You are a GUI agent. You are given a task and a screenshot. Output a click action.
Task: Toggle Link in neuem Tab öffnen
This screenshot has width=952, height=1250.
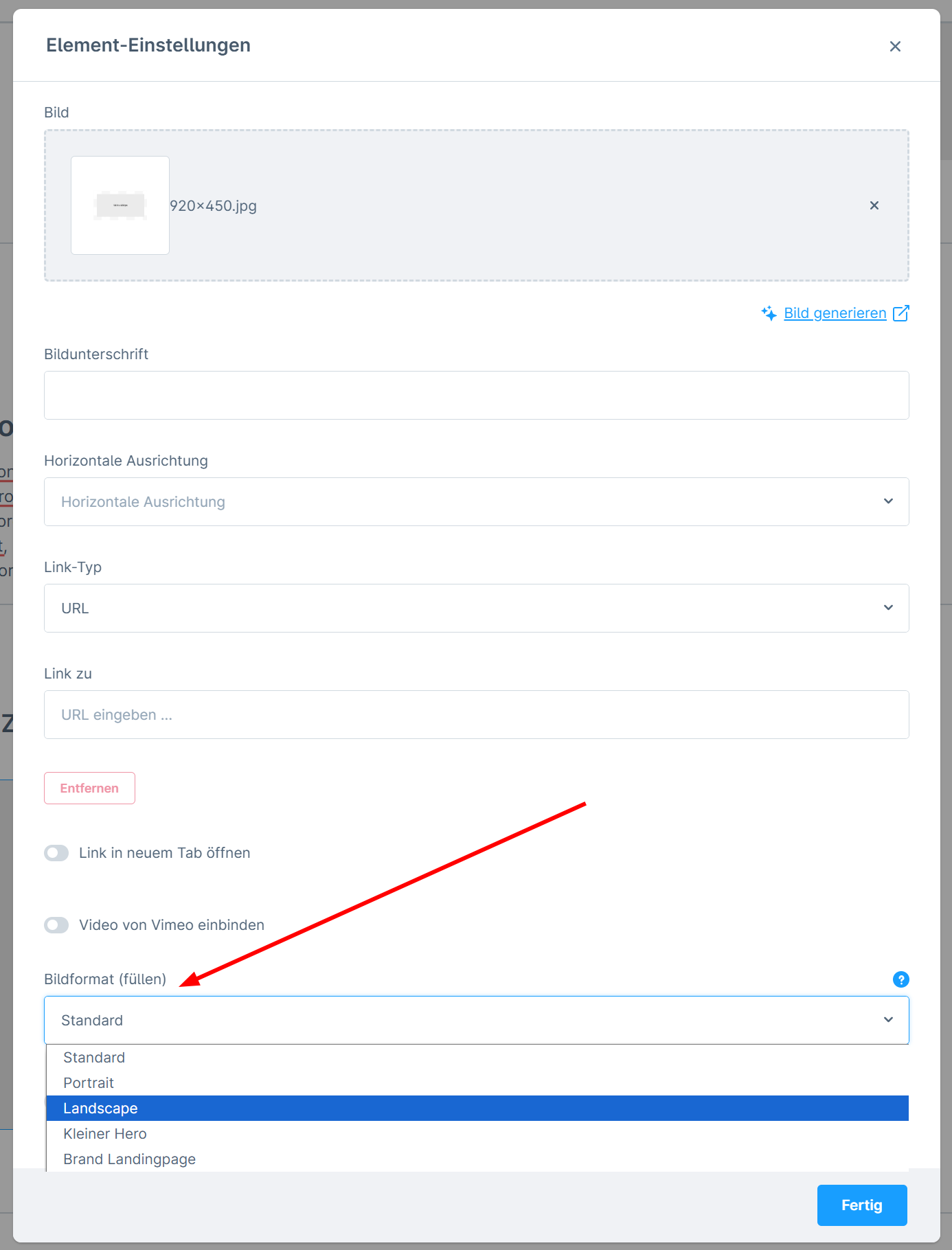click(x=56, y=853)
